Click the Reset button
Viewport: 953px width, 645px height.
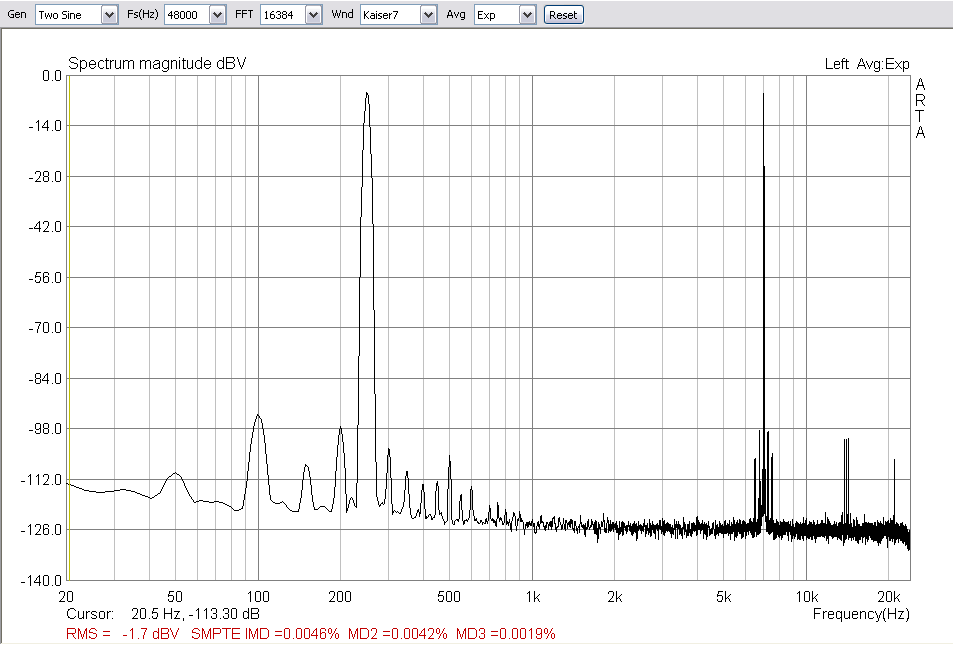click(563, 15)
